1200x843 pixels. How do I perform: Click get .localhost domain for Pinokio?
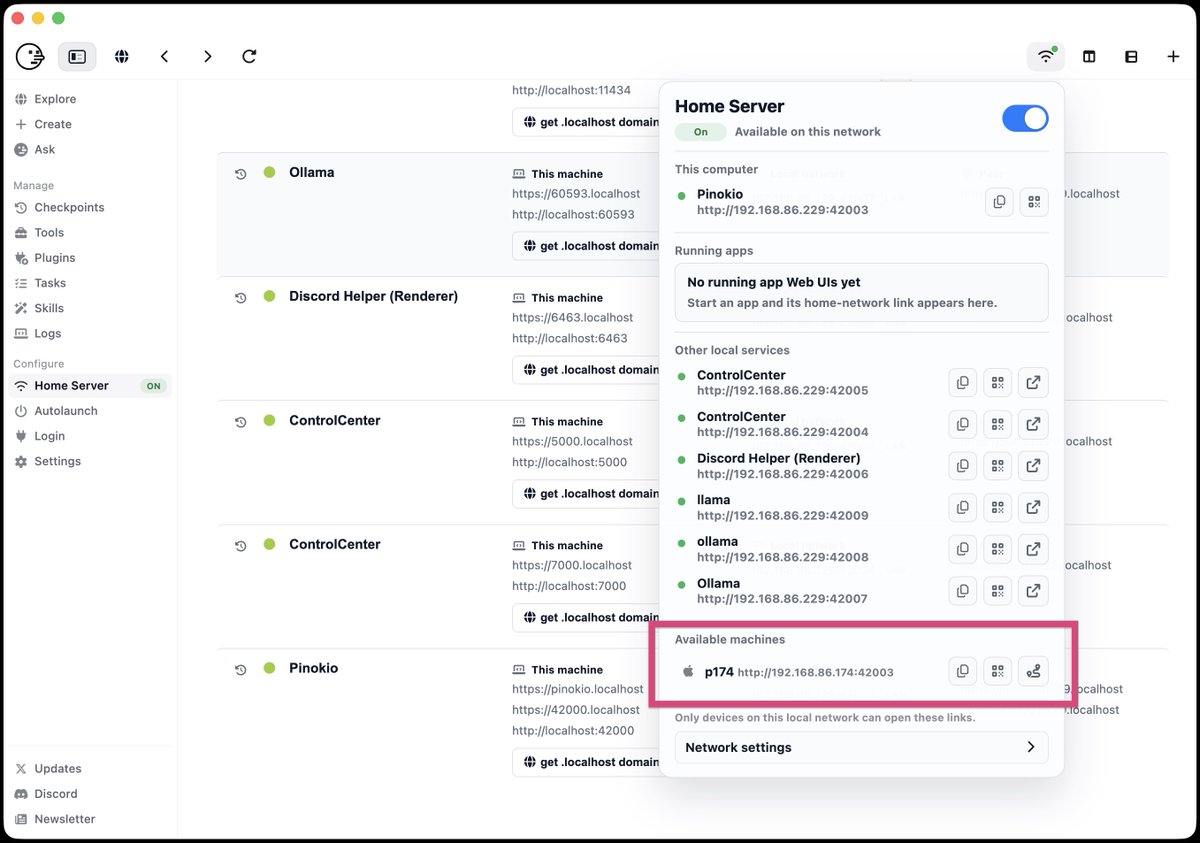586,762
